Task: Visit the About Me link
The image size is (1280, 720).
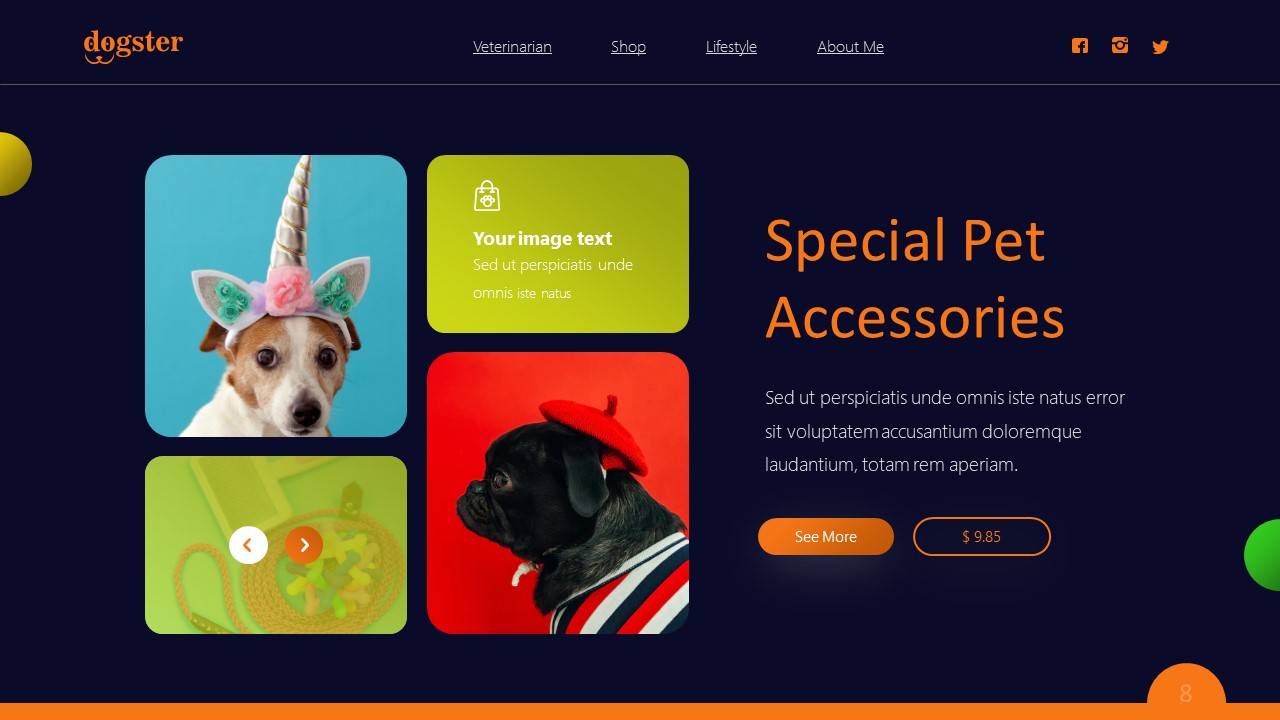Action: 850,47
